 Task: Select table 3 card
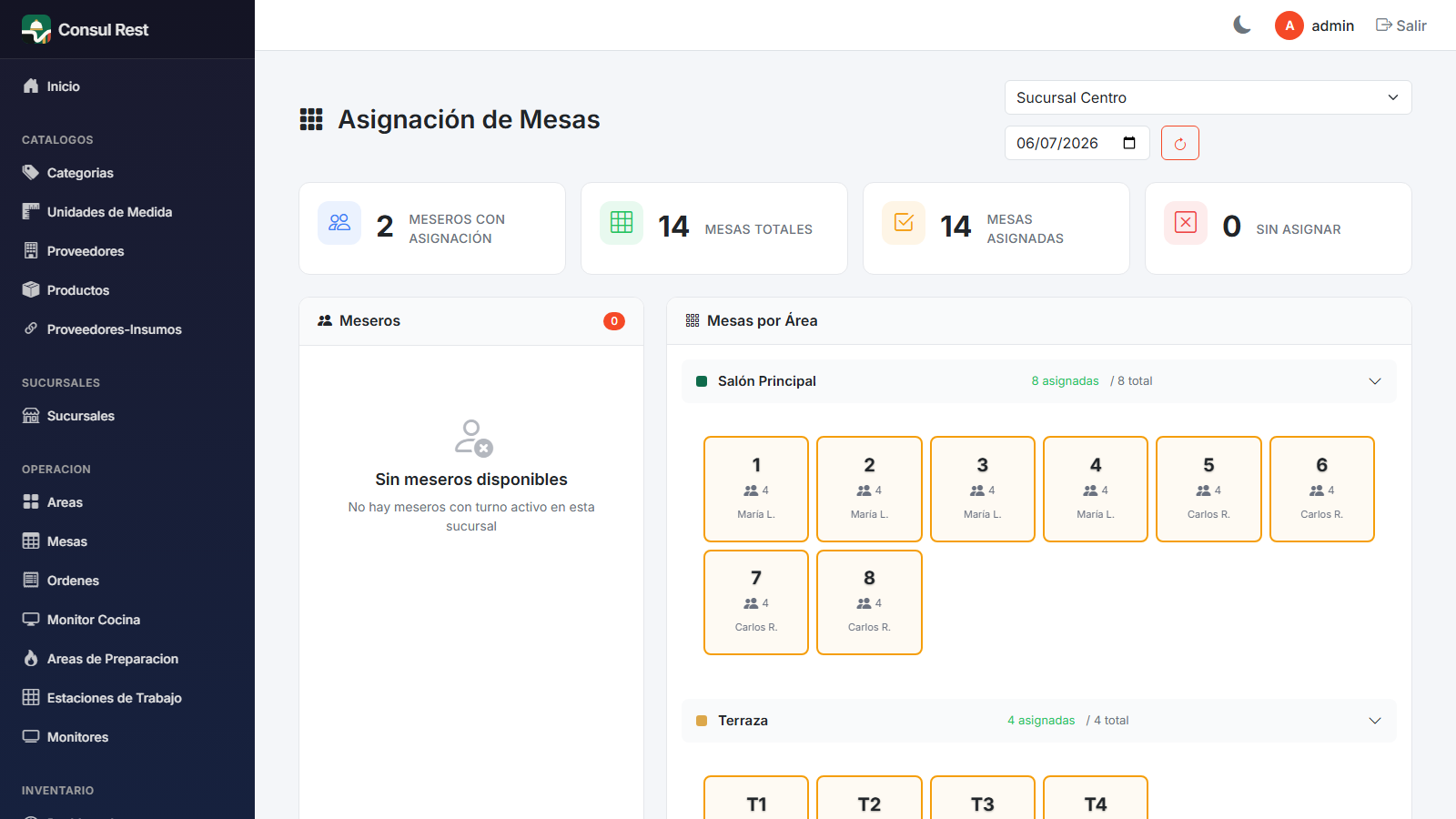(x=983, y=489)
